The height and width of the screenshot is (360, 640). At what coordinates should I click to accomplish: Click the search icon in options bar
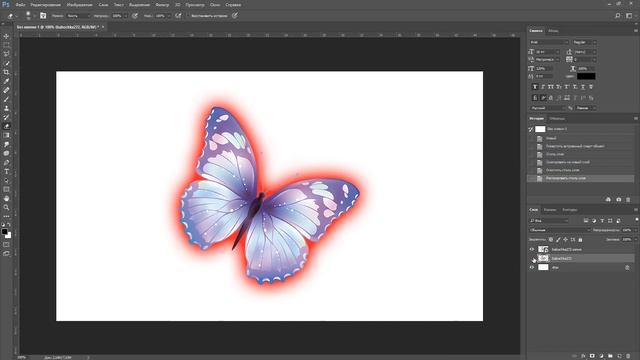[x=618, y=16]
